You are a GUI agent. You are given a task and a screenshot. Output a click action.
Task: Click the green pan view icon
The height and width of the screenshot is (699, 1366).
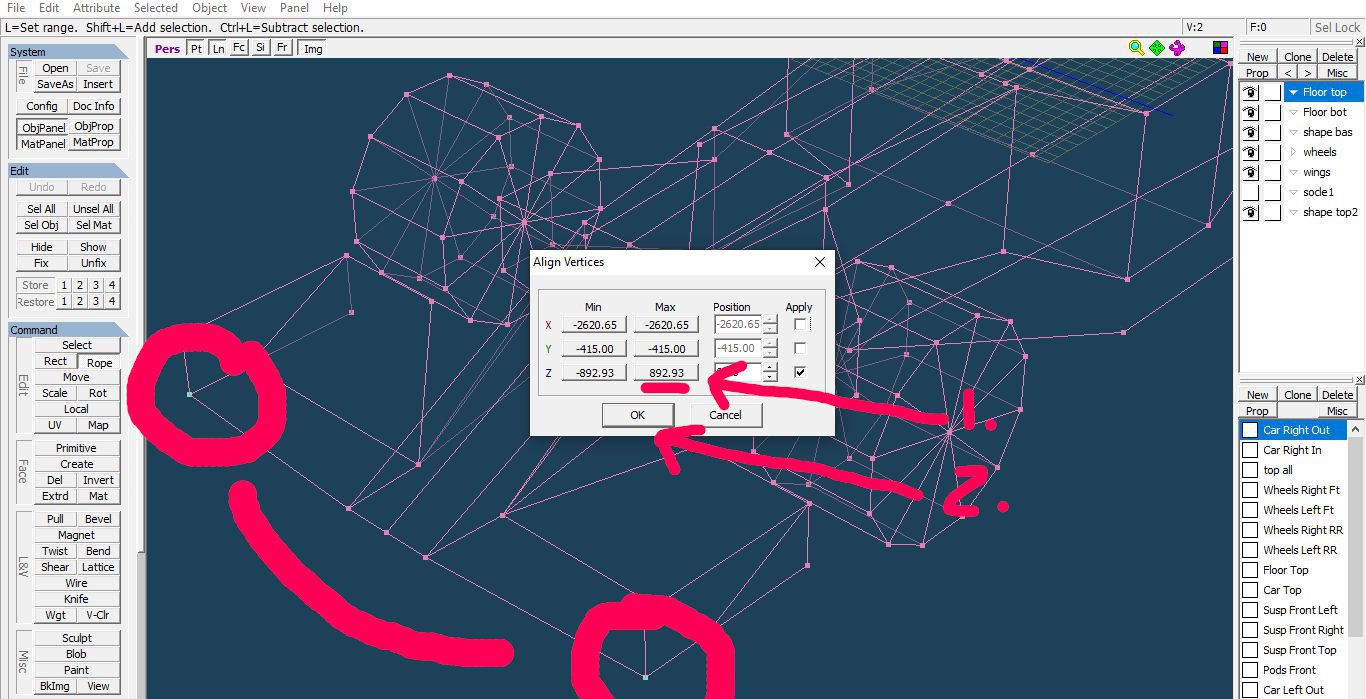pos(1157,47)
